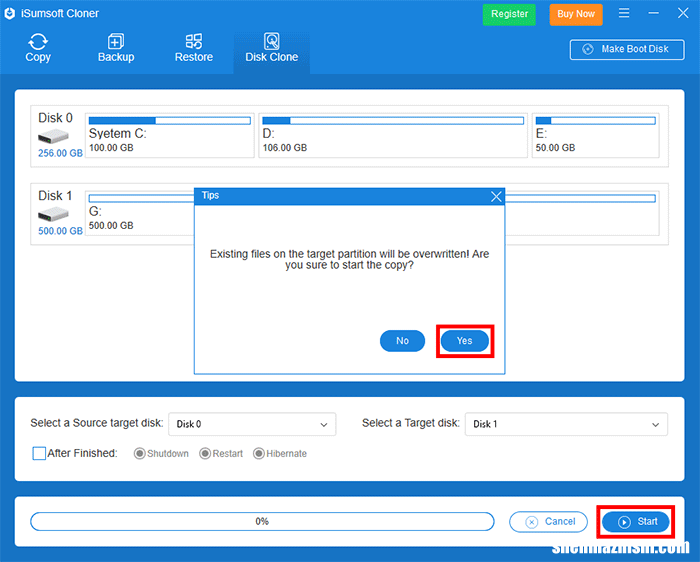Click the E: partition usage bar
Screen dimensions: 700x562
point(596,121)
